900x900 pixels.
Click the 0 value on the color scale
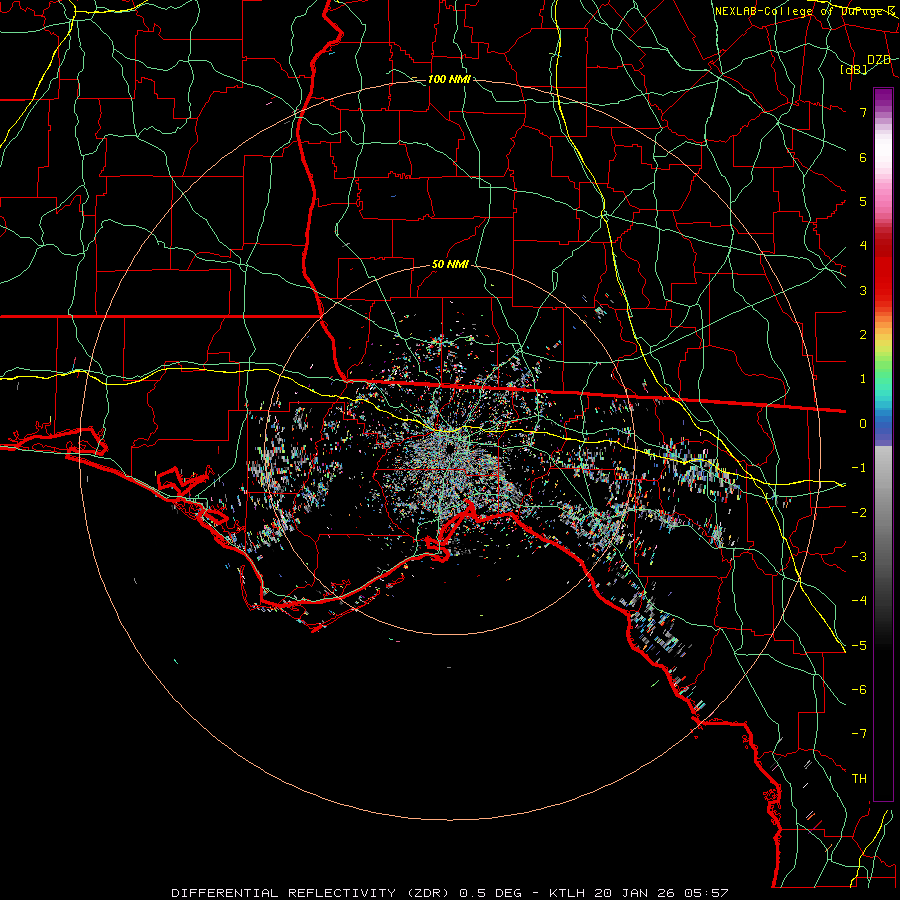click(x=863, y=424)
